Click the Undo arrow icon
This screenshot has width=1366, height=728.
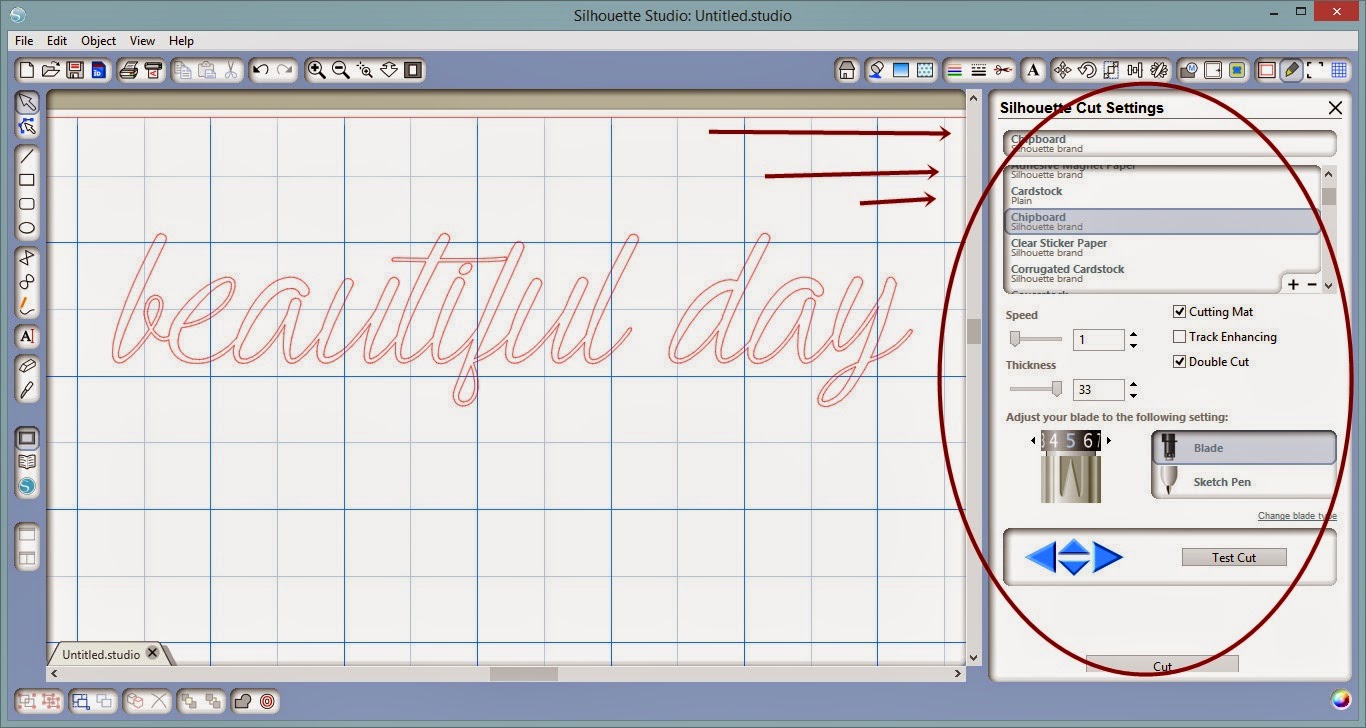(261, 70)
